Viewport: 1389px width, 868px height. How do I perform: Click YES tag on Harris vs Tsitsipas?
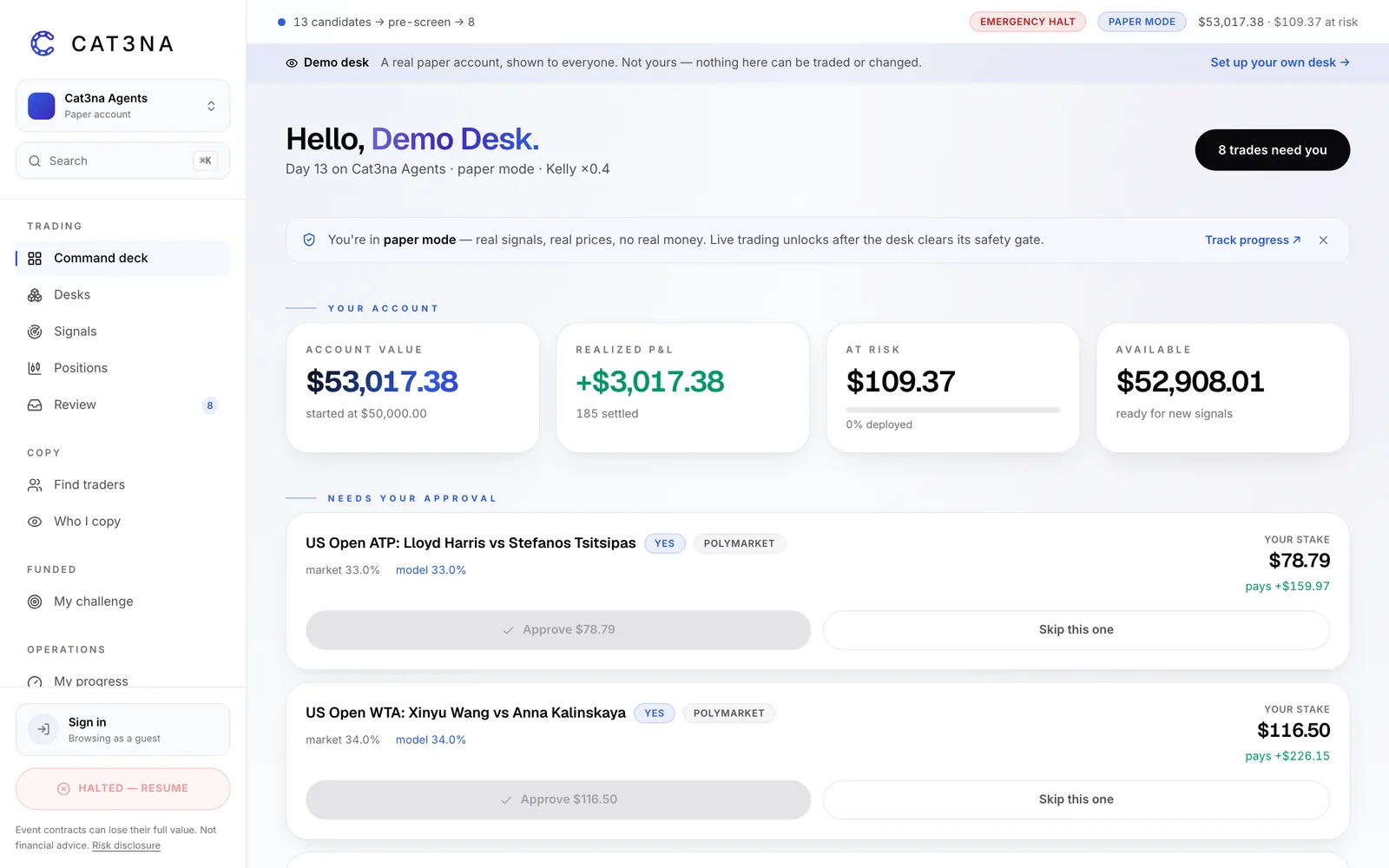coord(664,543)
